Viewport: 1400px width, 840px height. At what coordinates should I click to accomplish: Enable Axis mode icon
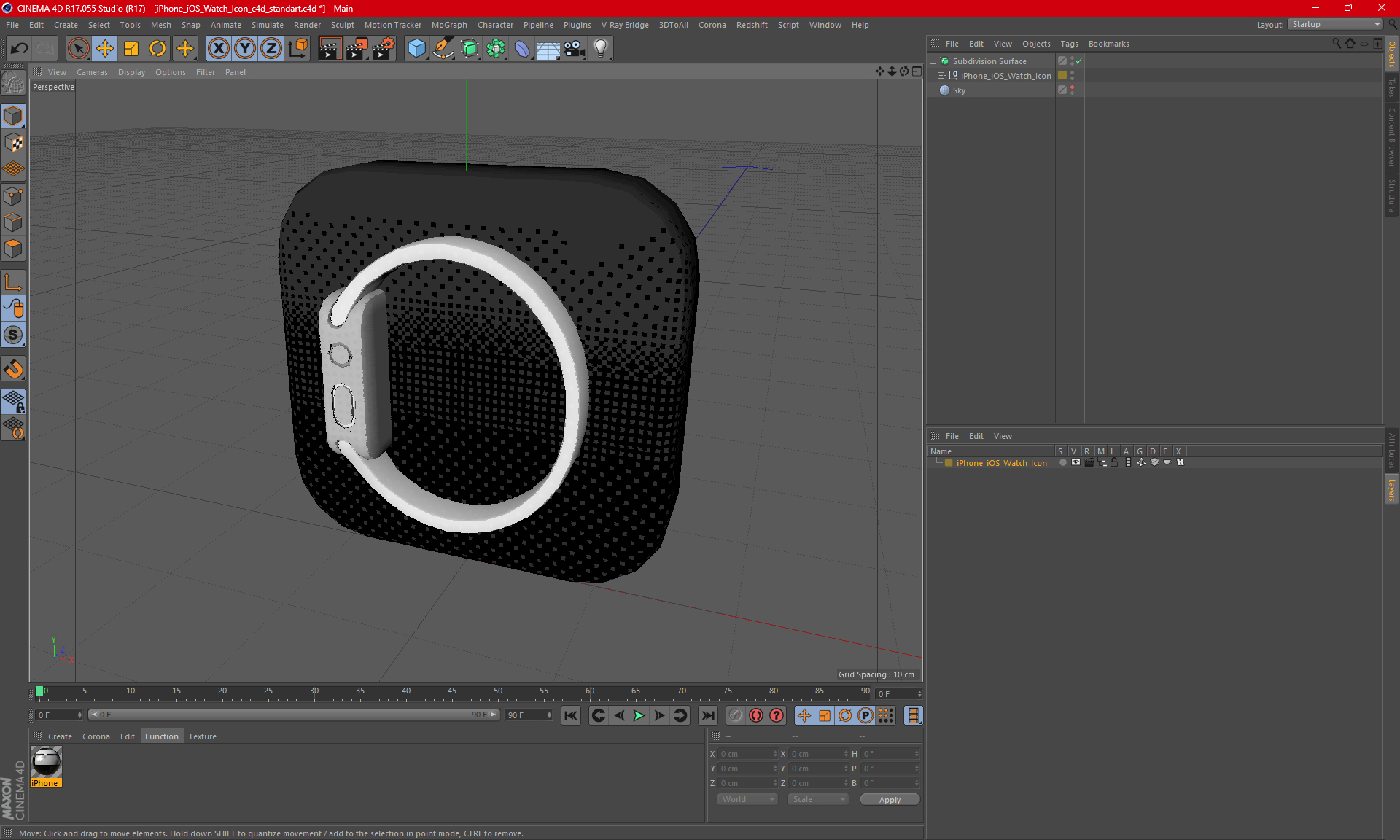pyautogui.click(x=13, y=282)
